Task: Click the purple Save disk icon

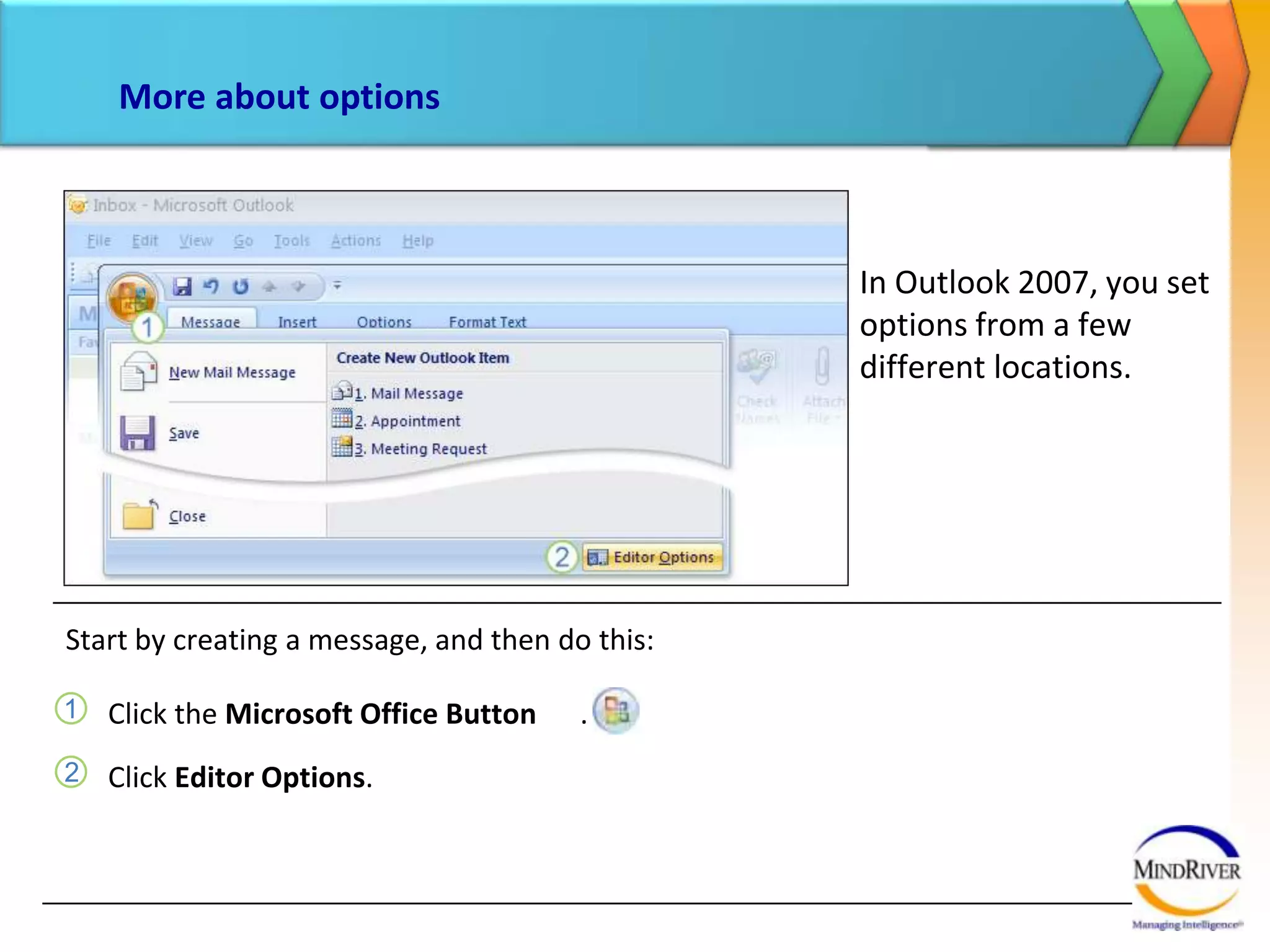Action: (138, 433)
